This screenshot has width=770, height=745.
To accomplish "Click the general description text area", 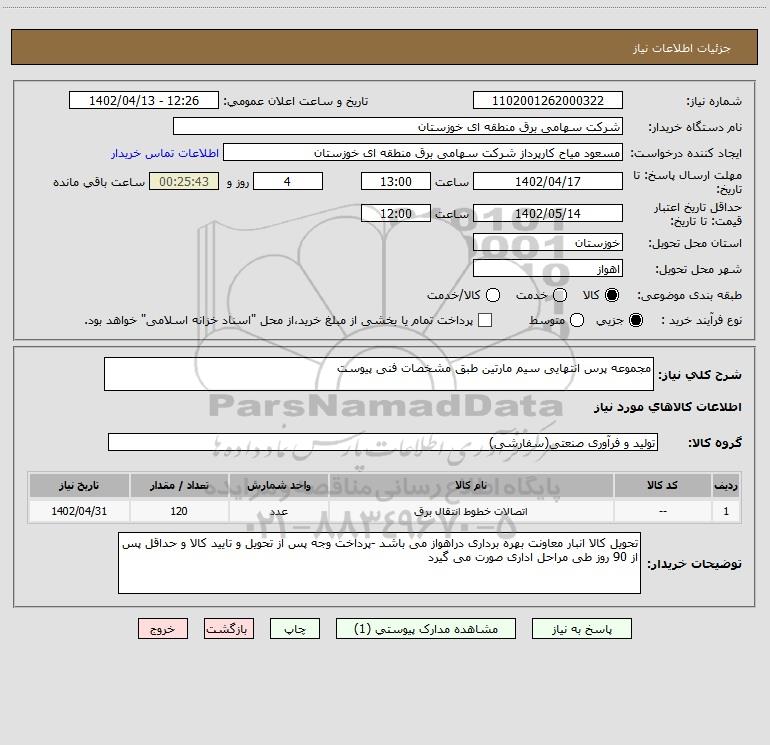I will click(x=379, y=374).
